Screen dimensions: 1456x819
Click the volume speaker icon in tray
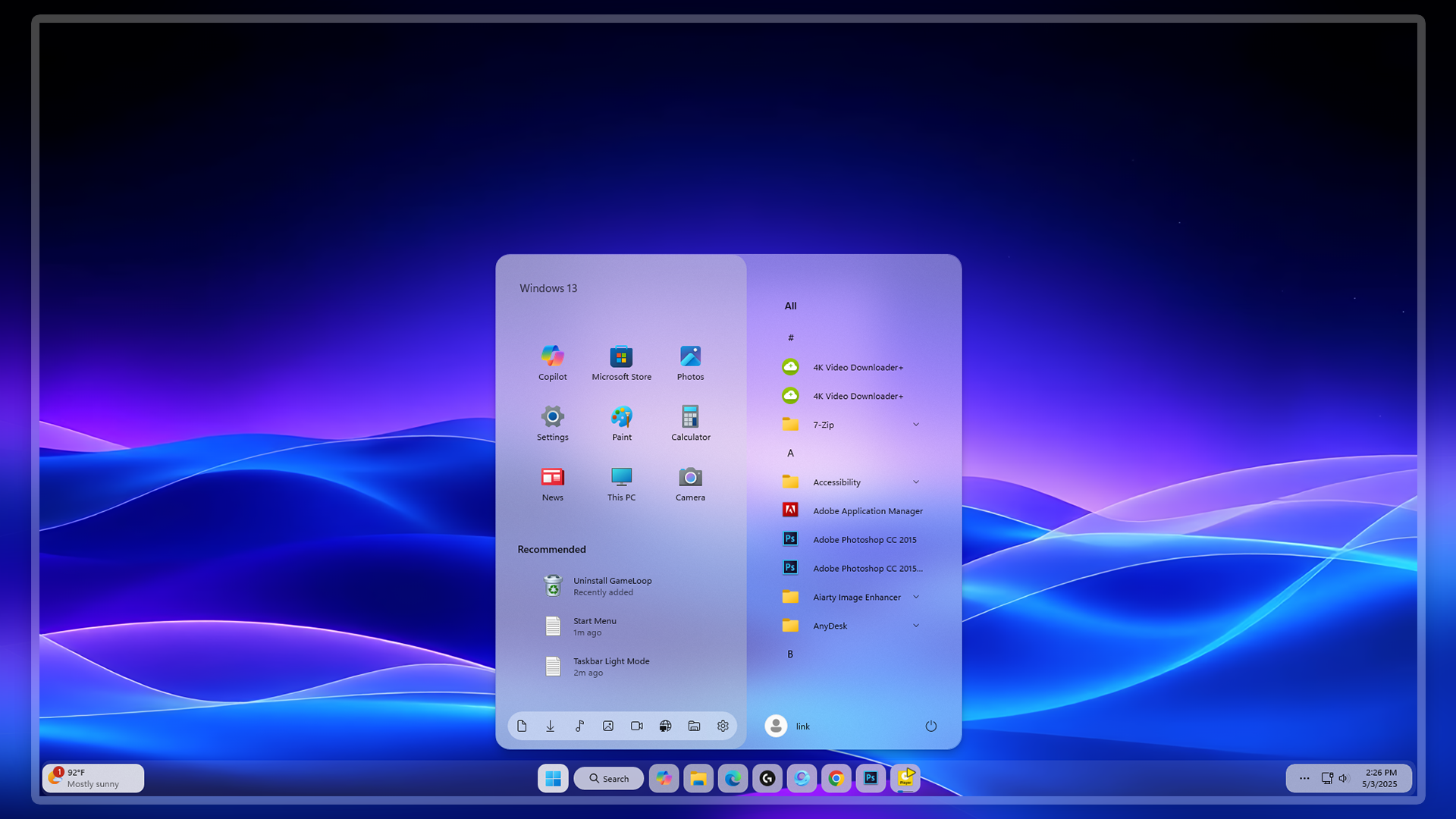tap(1344, 778)
